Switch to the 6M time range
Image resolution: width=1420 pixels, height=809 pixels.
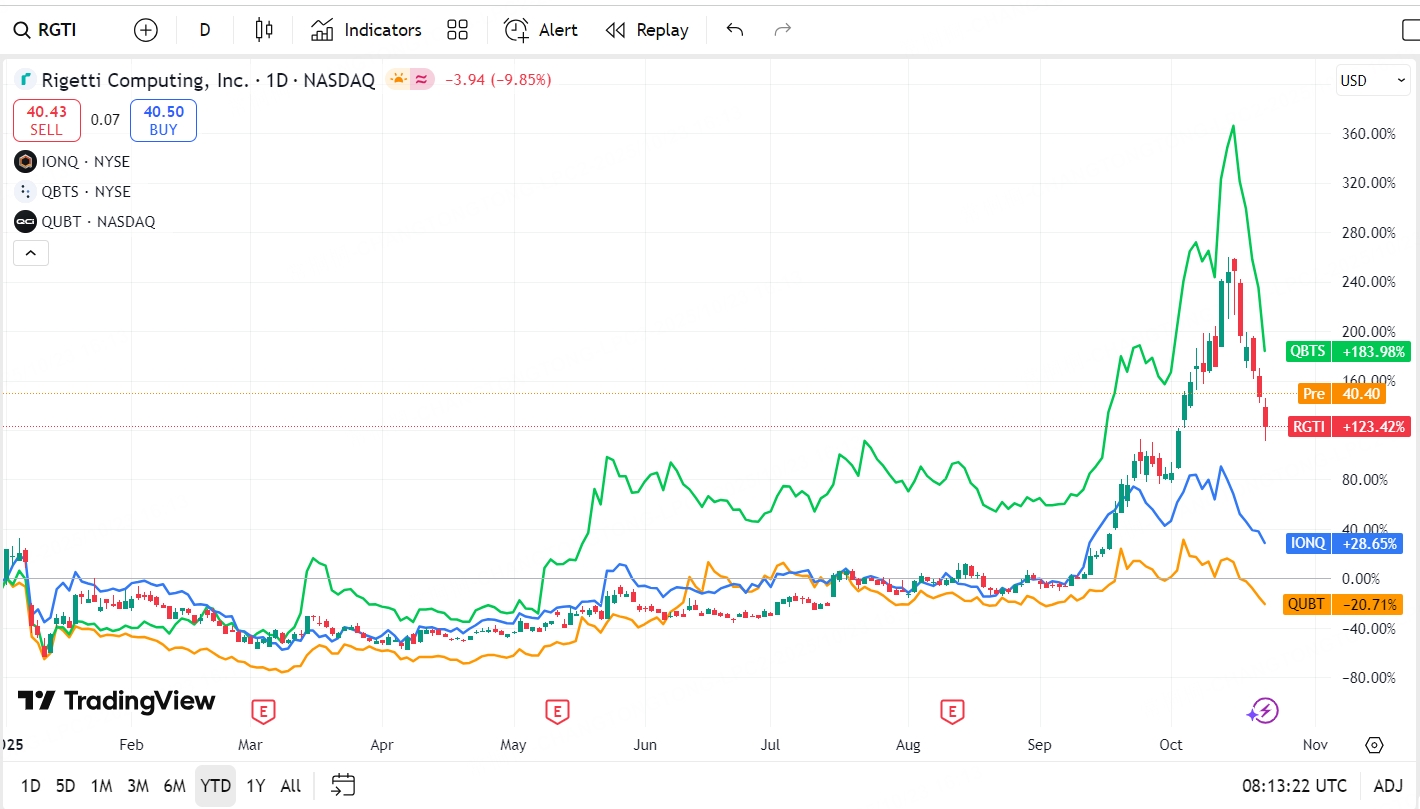pyautogui.click(x=175, y=786)
